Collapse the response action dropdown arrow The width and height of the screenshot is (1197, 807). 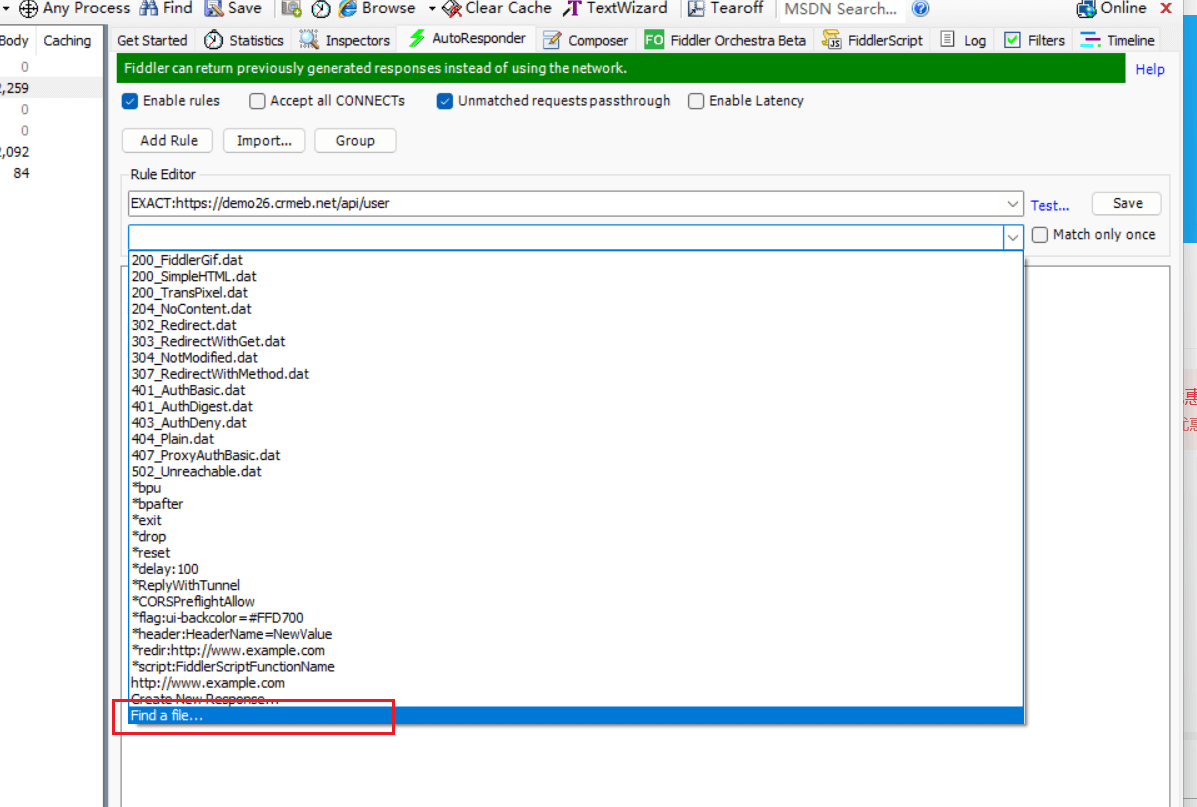(1012, 237)
